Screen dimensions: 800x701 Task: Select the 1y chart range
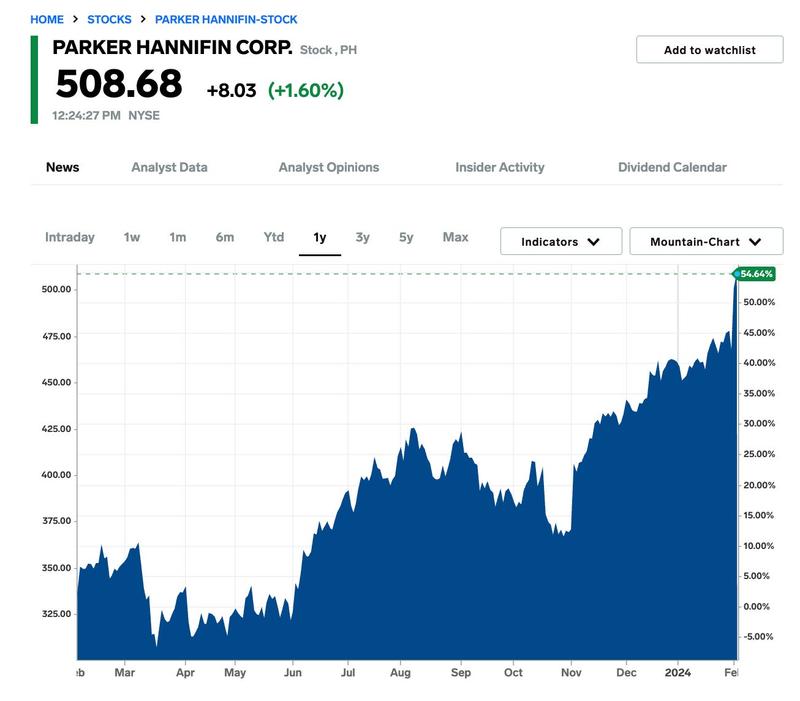point(320,237)
